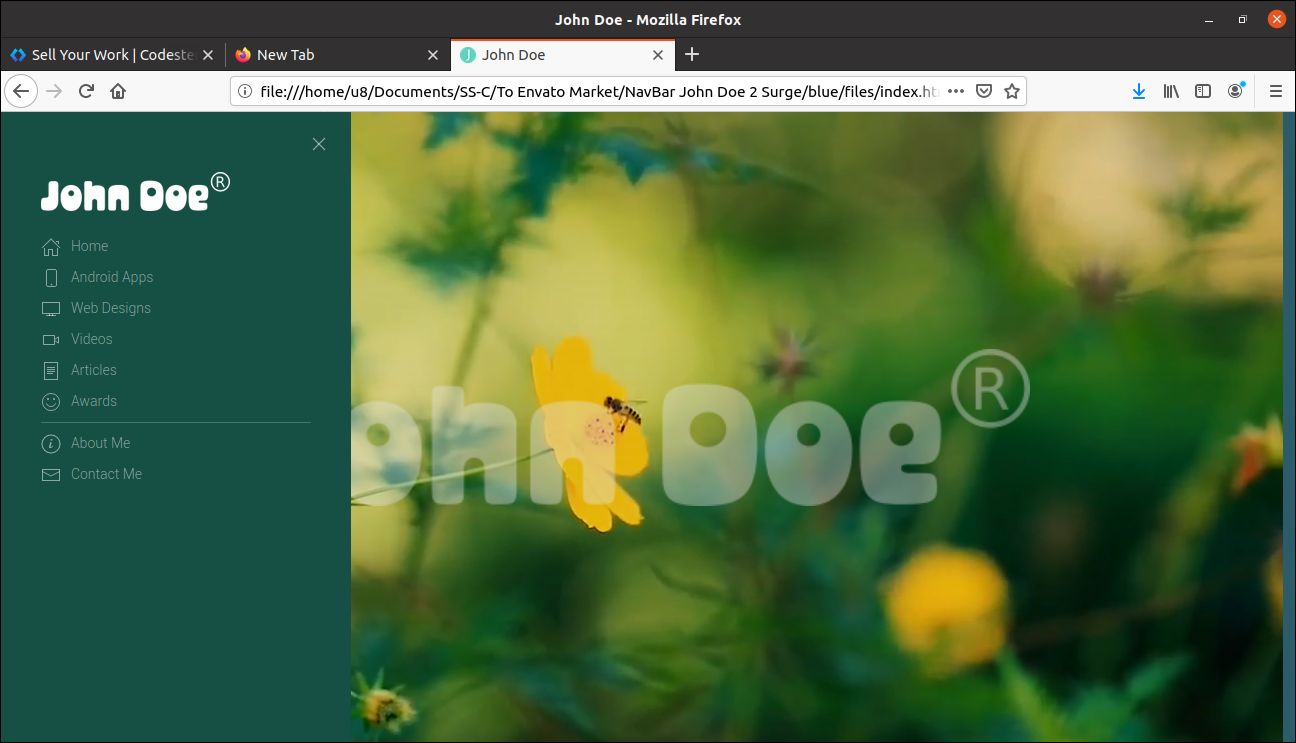
Task: Open the Library menu icon
Action: click(x=1171, y=91)
